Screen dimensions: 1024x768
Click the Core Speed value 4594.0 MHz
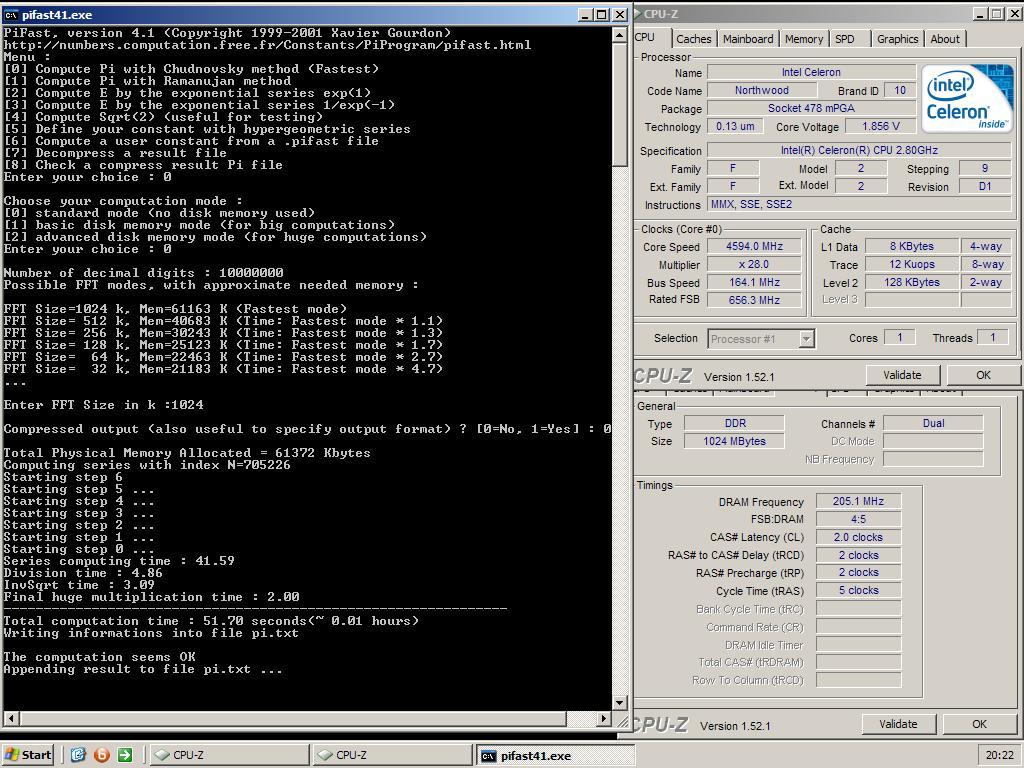click(754, 246)
